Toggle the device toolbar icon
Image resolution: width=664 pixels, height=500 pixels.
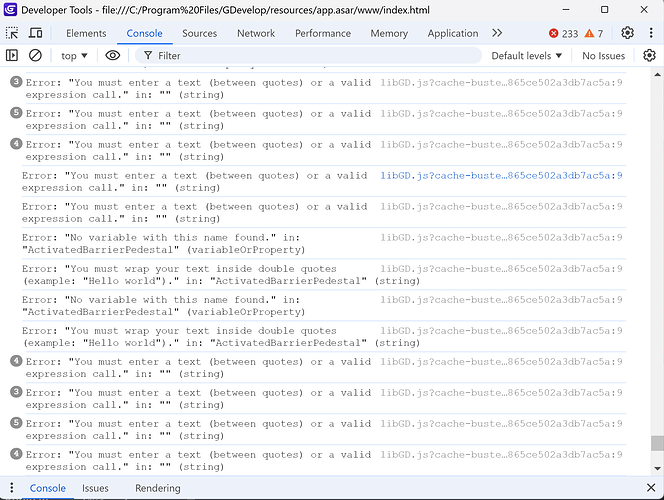click(35, 33)
